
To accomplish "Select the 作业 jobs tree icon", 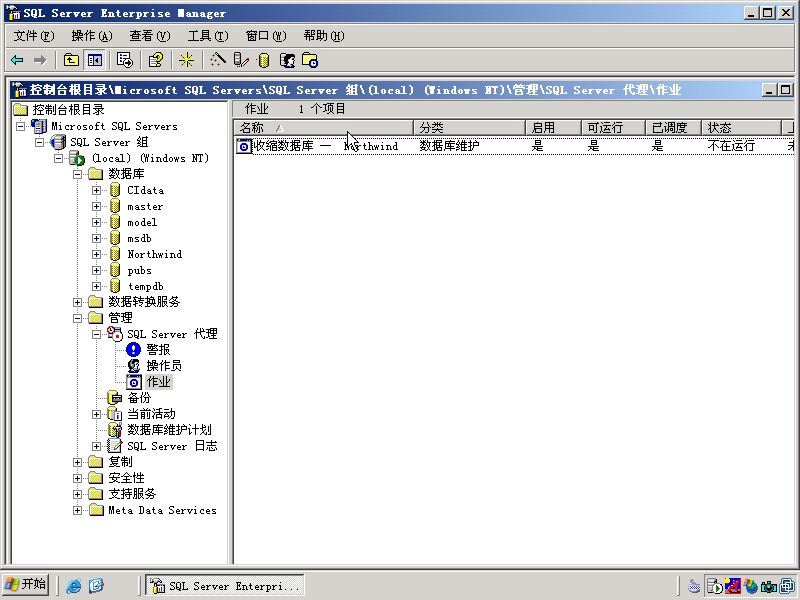I will [134, 382].
